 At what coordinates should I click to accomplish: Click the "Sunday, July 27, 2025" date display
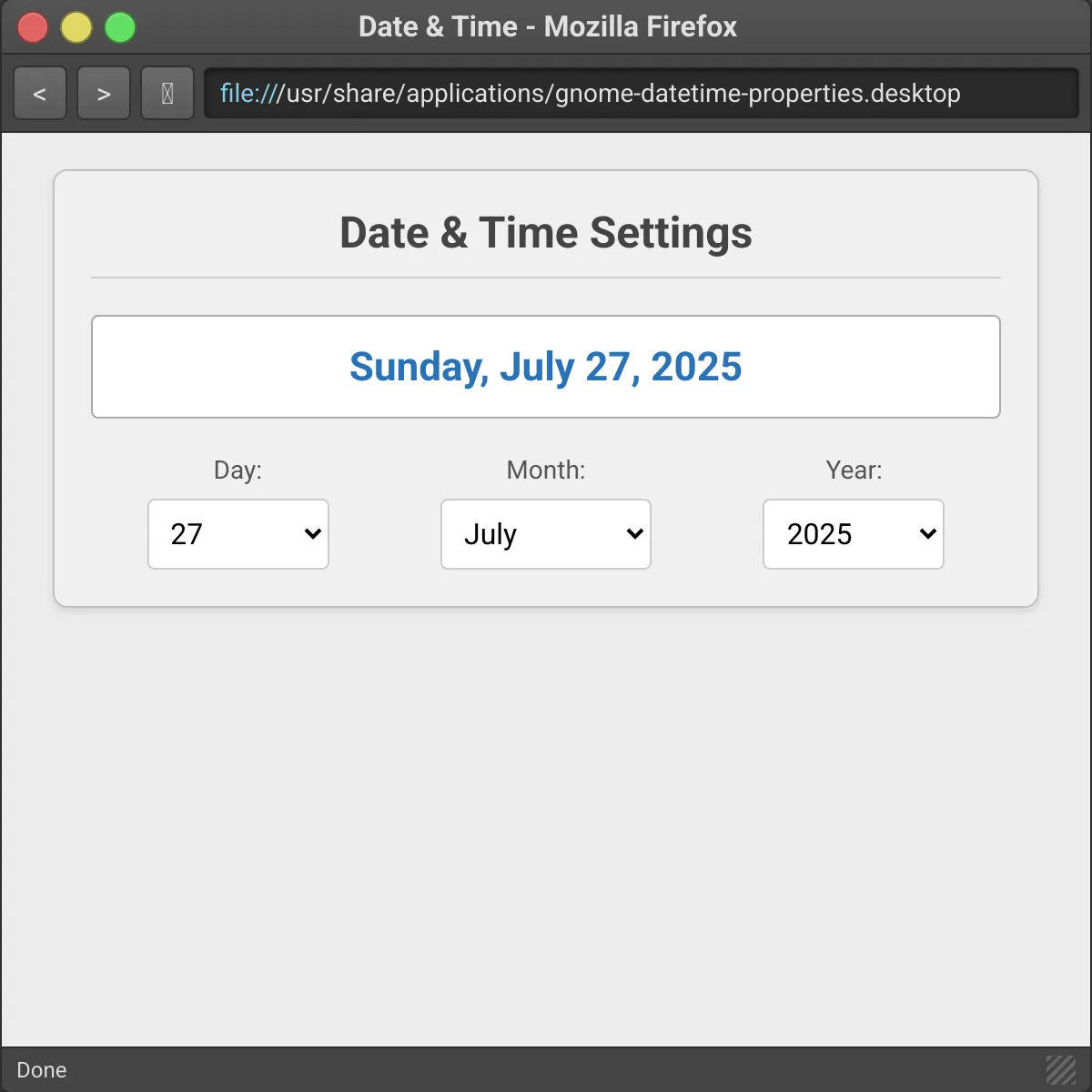click(546, 367)
